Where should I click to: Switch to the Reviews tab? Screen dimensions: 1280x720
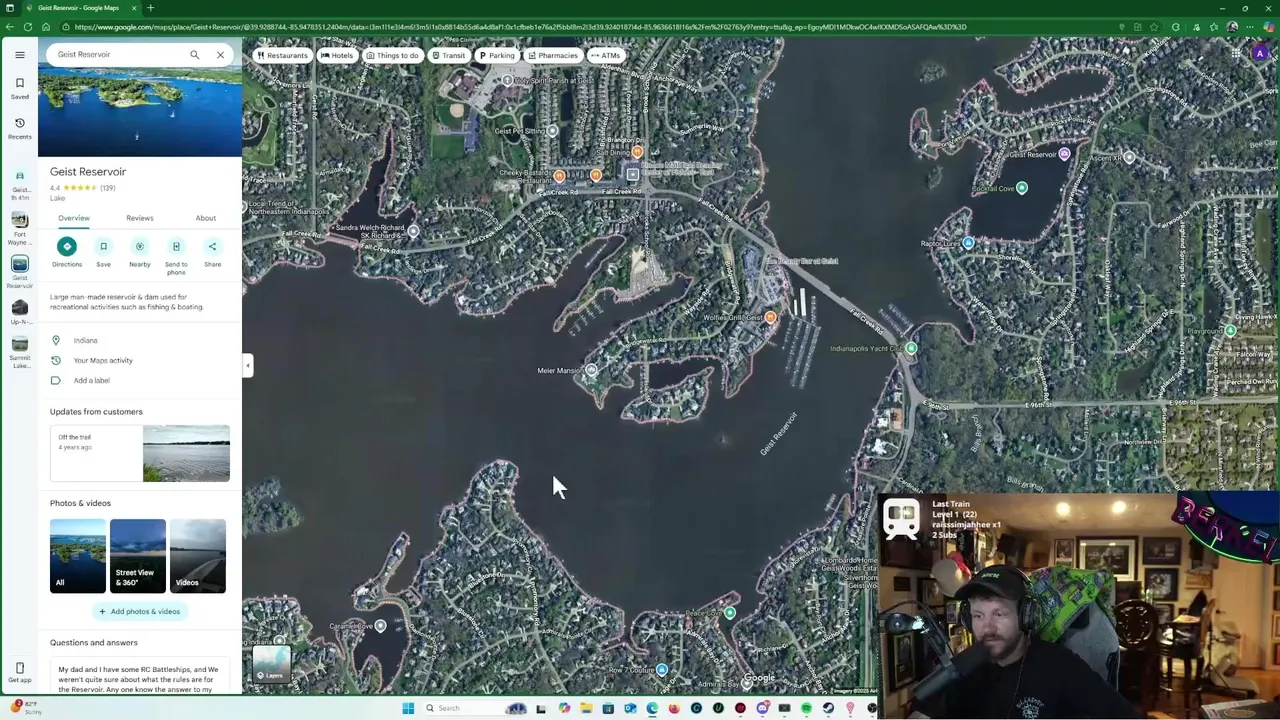point(139,218)
